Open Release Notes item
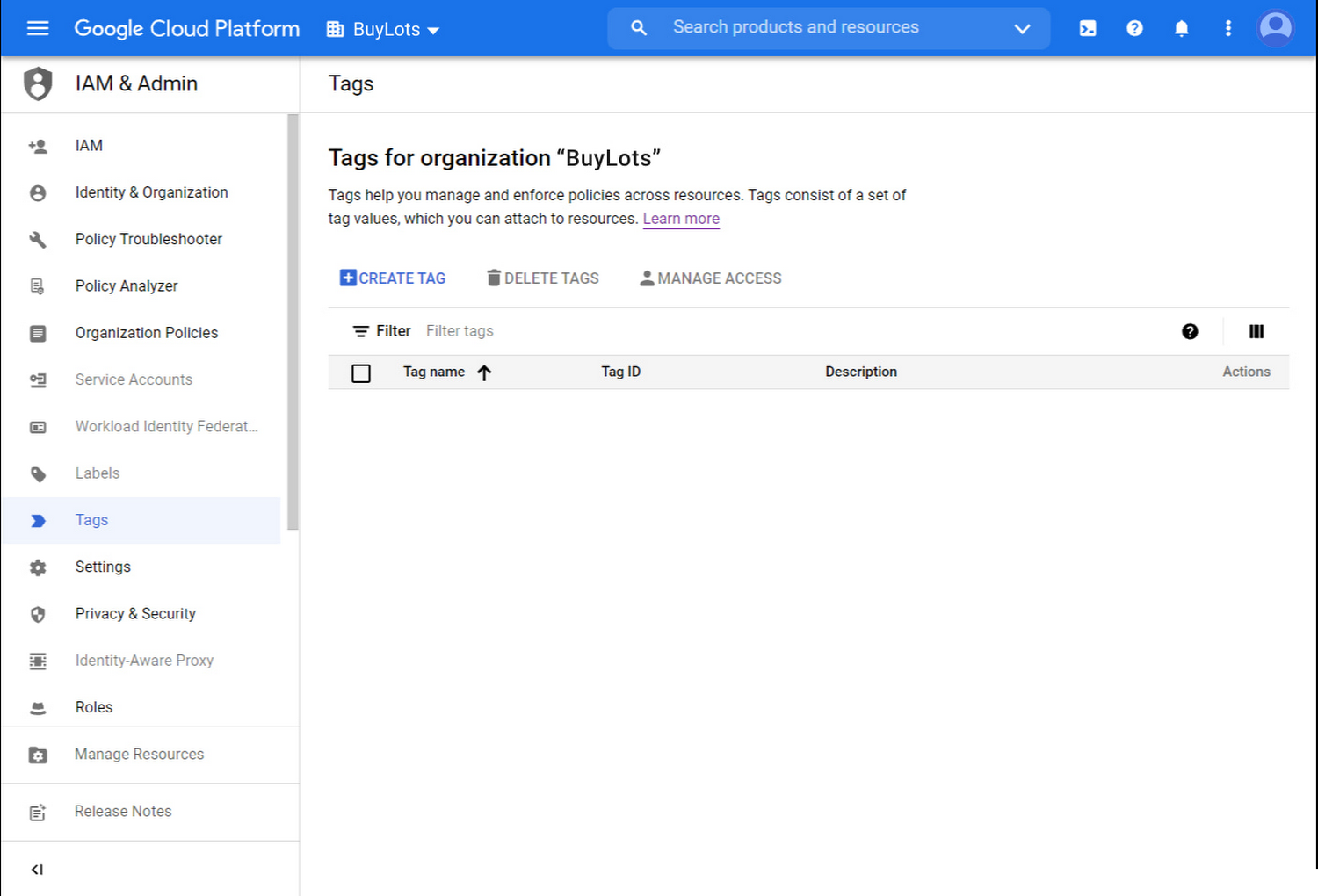 click(x=123, y=811)
